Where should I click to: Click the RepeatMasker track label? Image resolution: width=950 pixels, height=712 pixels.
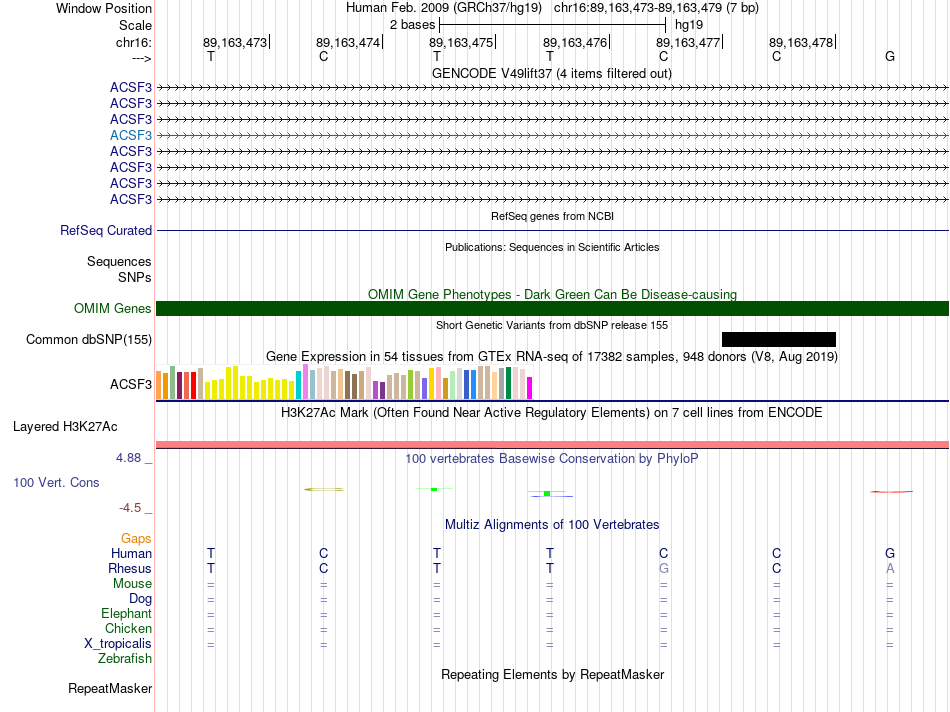point(110,688)
